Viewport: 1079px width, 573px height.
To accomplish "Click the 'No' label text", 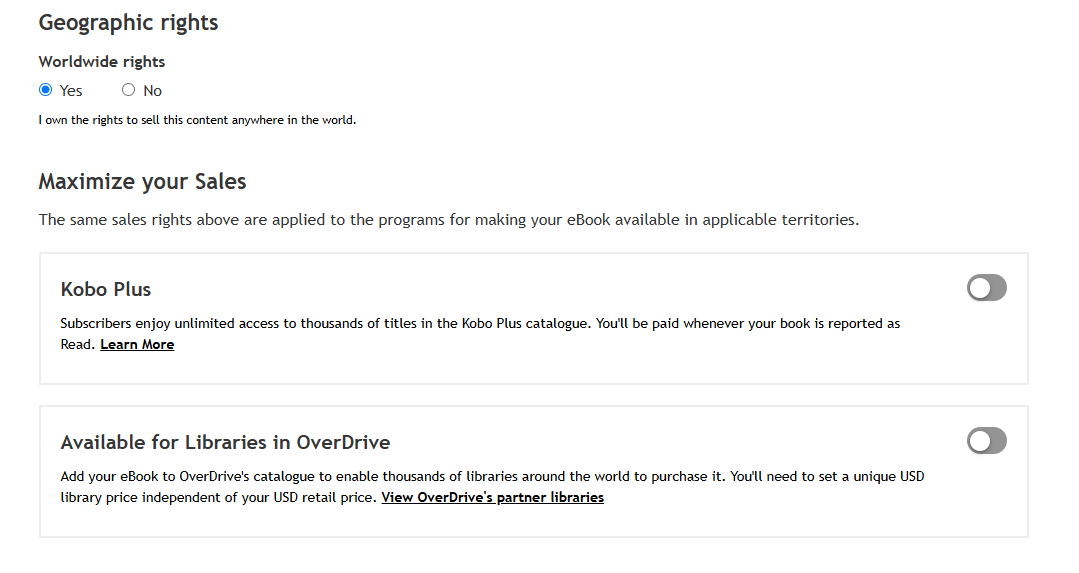I will (152, 91).
